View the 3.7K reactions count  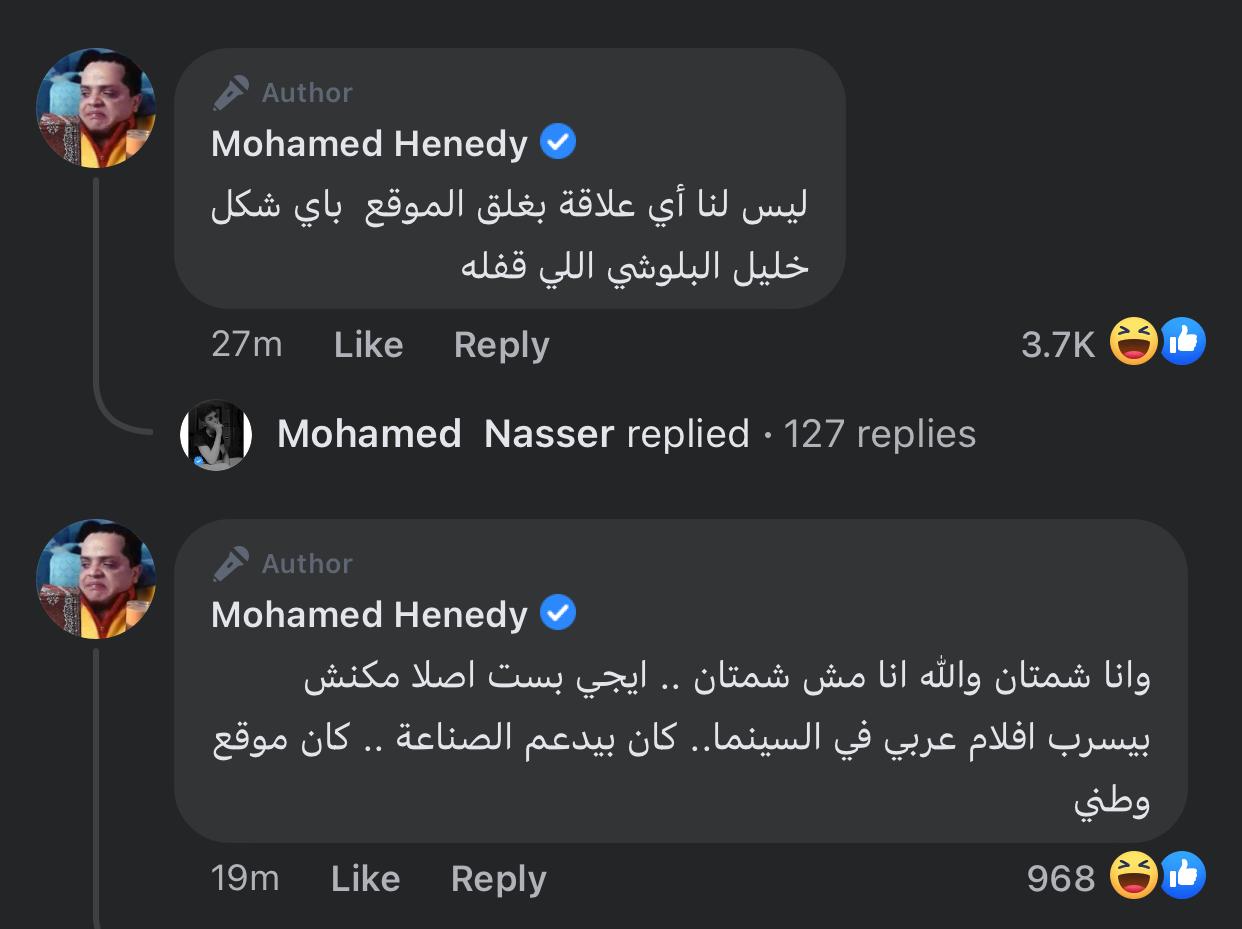(1058, 345)
